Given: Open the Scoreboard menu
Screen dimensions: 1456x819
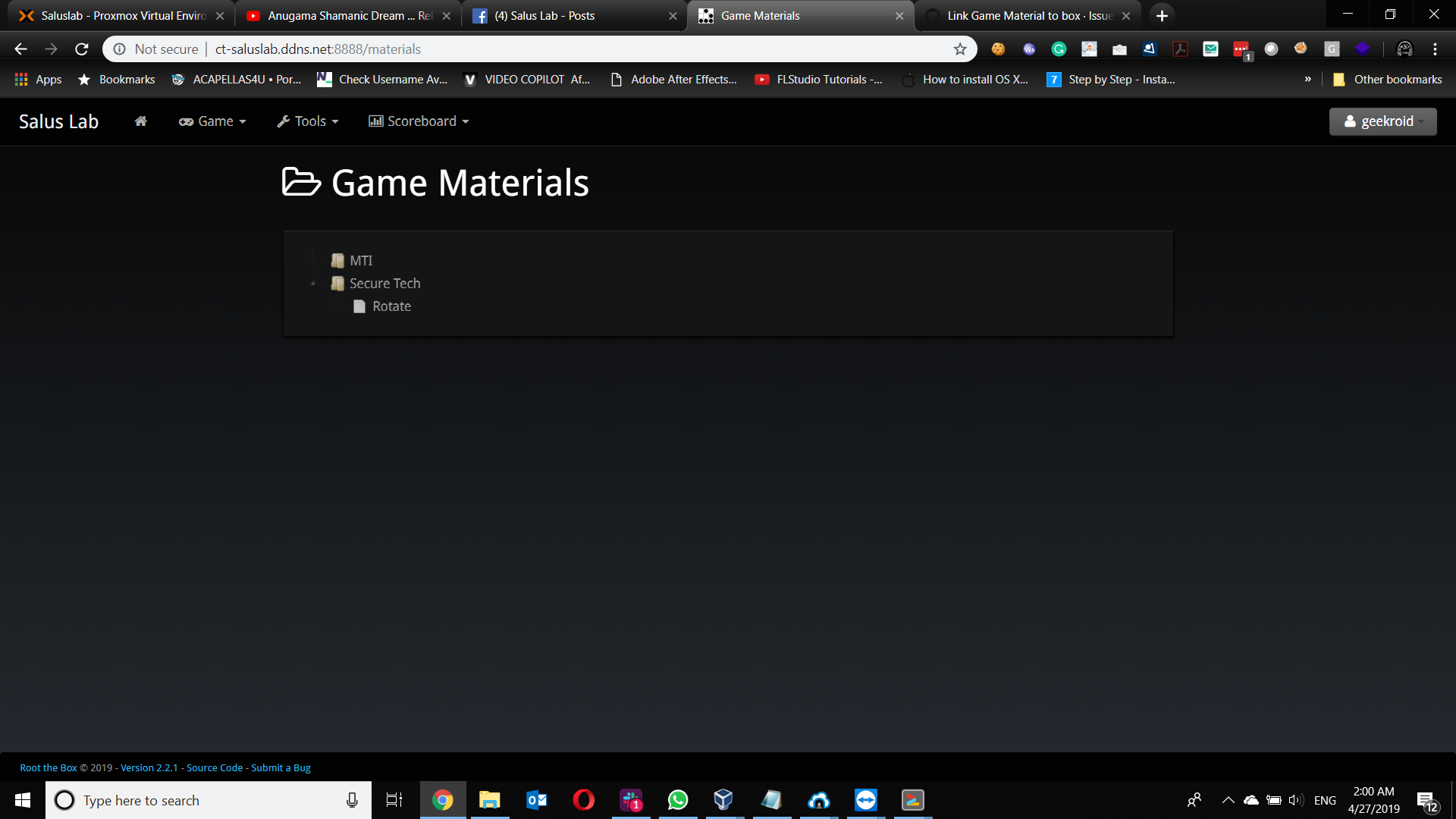Looking at the screenshot, I should 418,121.
